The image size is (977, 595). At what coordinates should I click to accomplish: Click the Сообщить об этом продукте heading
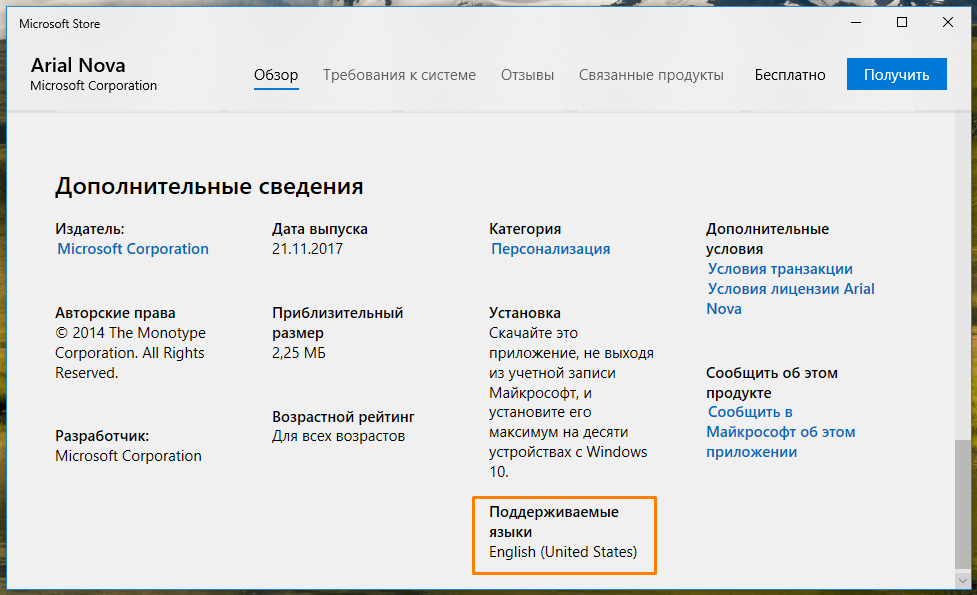click(x=771, y=383)
